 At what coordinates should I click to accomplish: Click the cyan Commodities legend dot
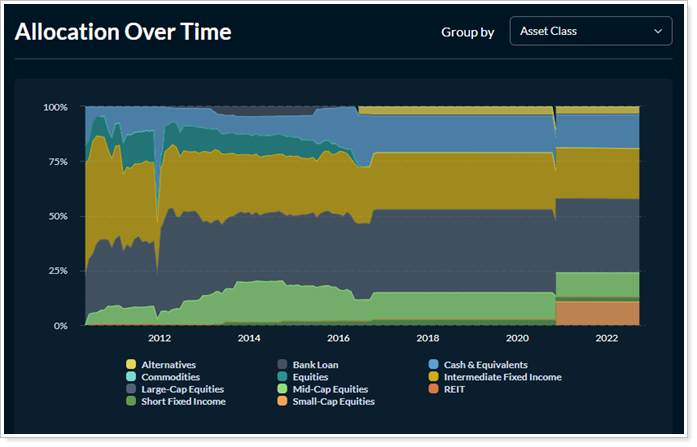[131, 377]
